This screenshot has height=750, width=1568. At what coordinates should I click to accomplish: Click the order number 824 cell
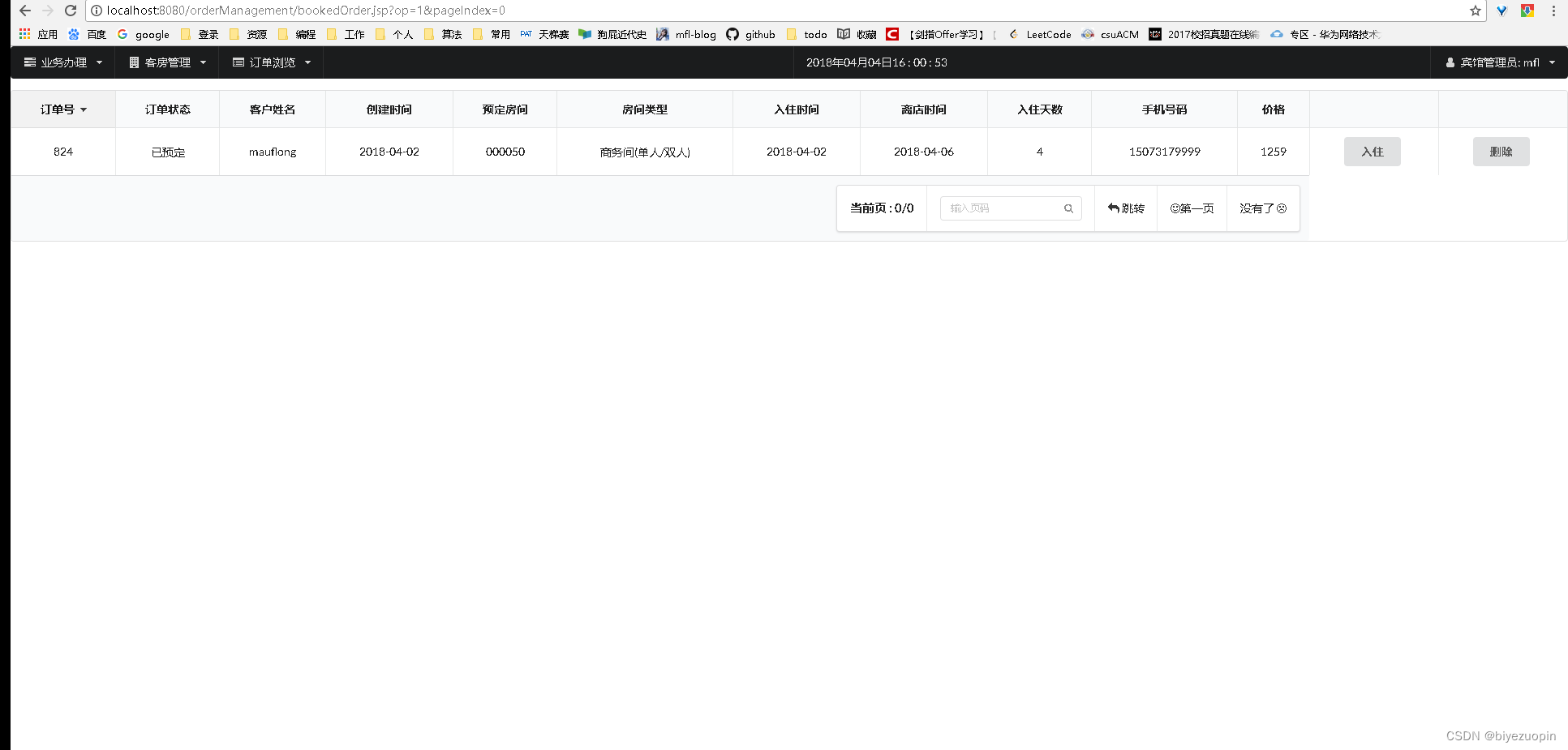click(63, 152)
